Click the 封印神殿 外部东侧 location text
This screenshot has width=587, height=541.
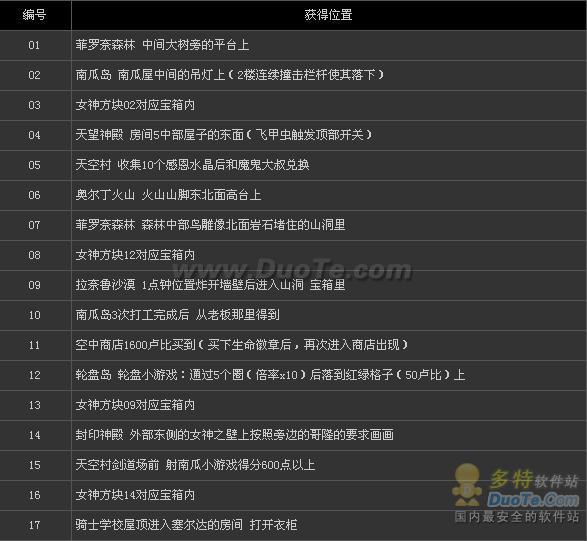coord(235,435)
